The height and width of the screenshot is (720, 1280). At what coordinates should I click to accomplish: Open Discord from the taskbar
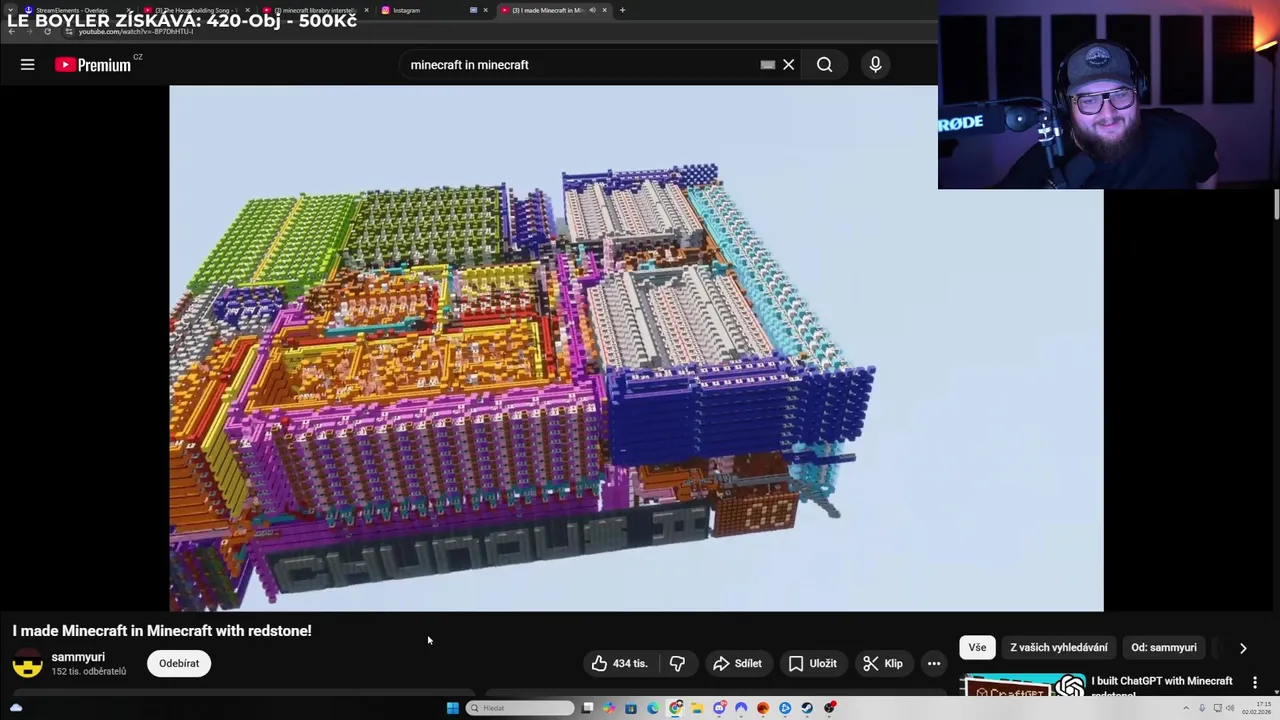click(719, 708)
